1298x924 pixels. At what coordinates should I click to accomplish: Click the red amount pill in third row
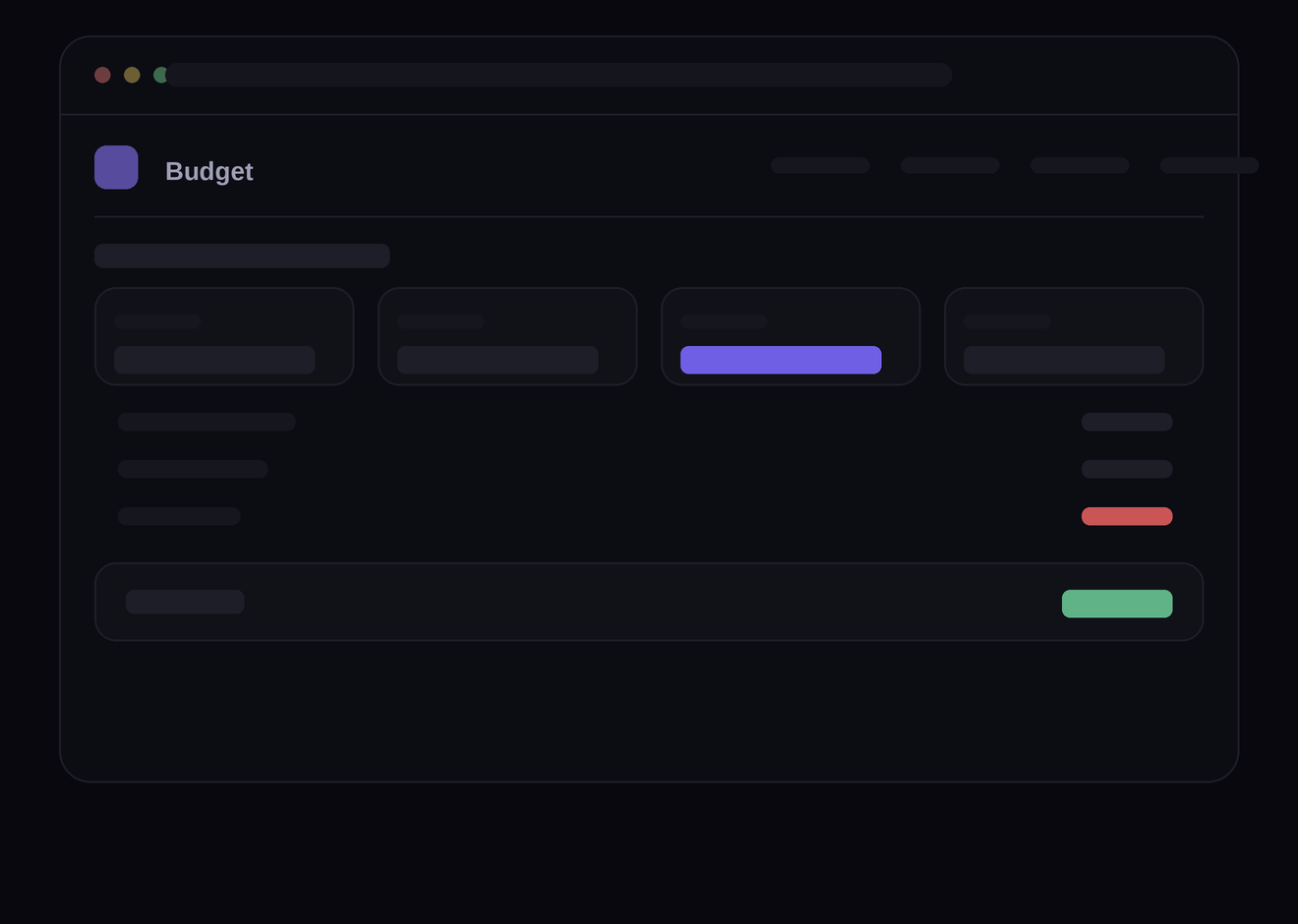(1127, 516)
